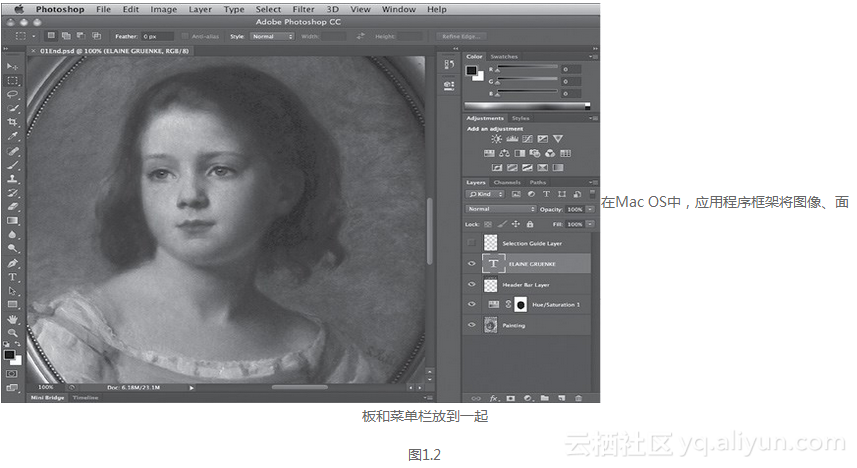Select the Spot Healing Brush tool
Screen dimensions: 857x468
click(12, 151)
